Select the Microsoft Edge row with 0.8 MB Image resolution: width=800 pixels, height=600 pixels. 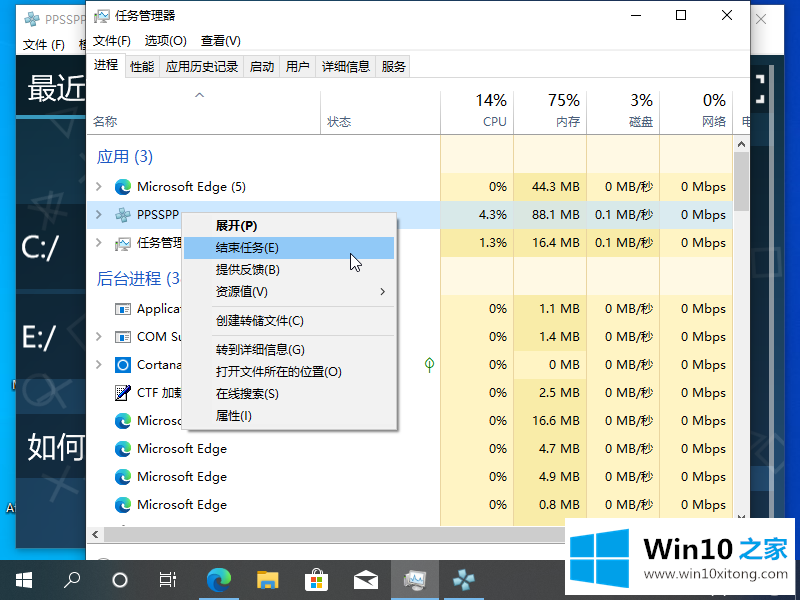(409, 505)
